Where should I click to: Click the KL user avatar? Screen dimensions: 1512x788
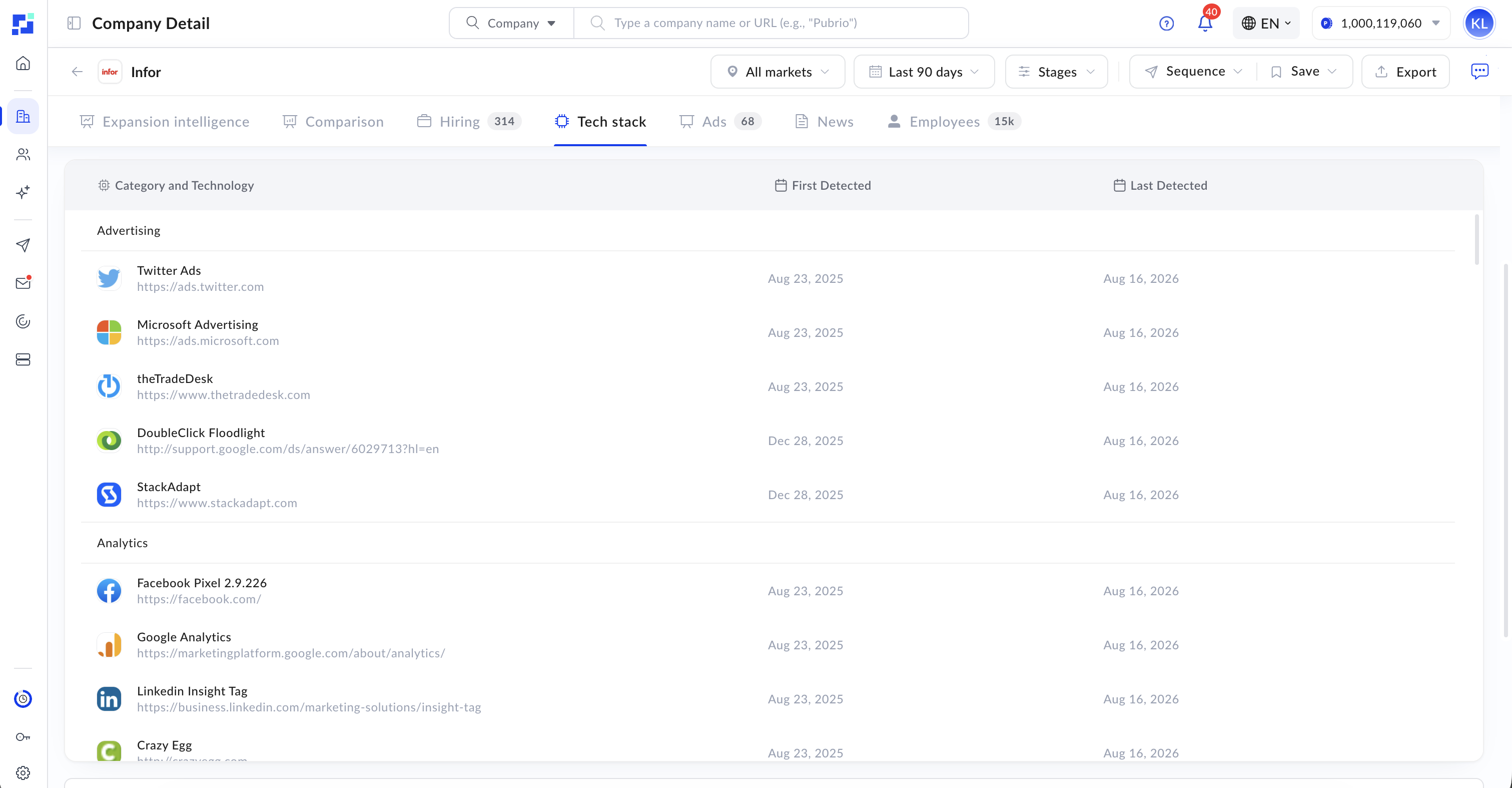click(x=1479, y=24)
